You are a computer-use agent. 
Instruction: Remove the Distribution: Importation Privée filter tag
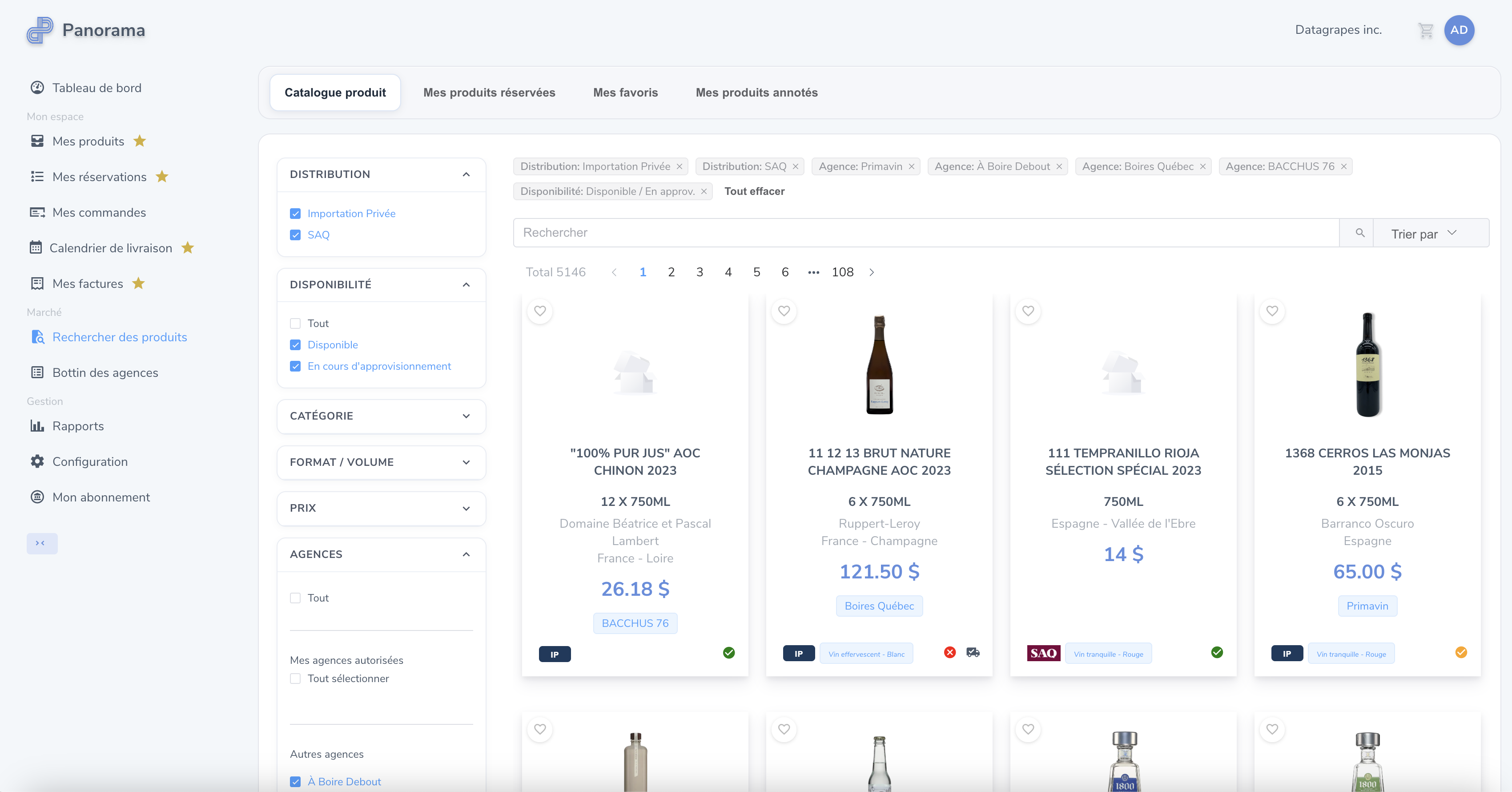pyautogui.click(x=679, y=167)
